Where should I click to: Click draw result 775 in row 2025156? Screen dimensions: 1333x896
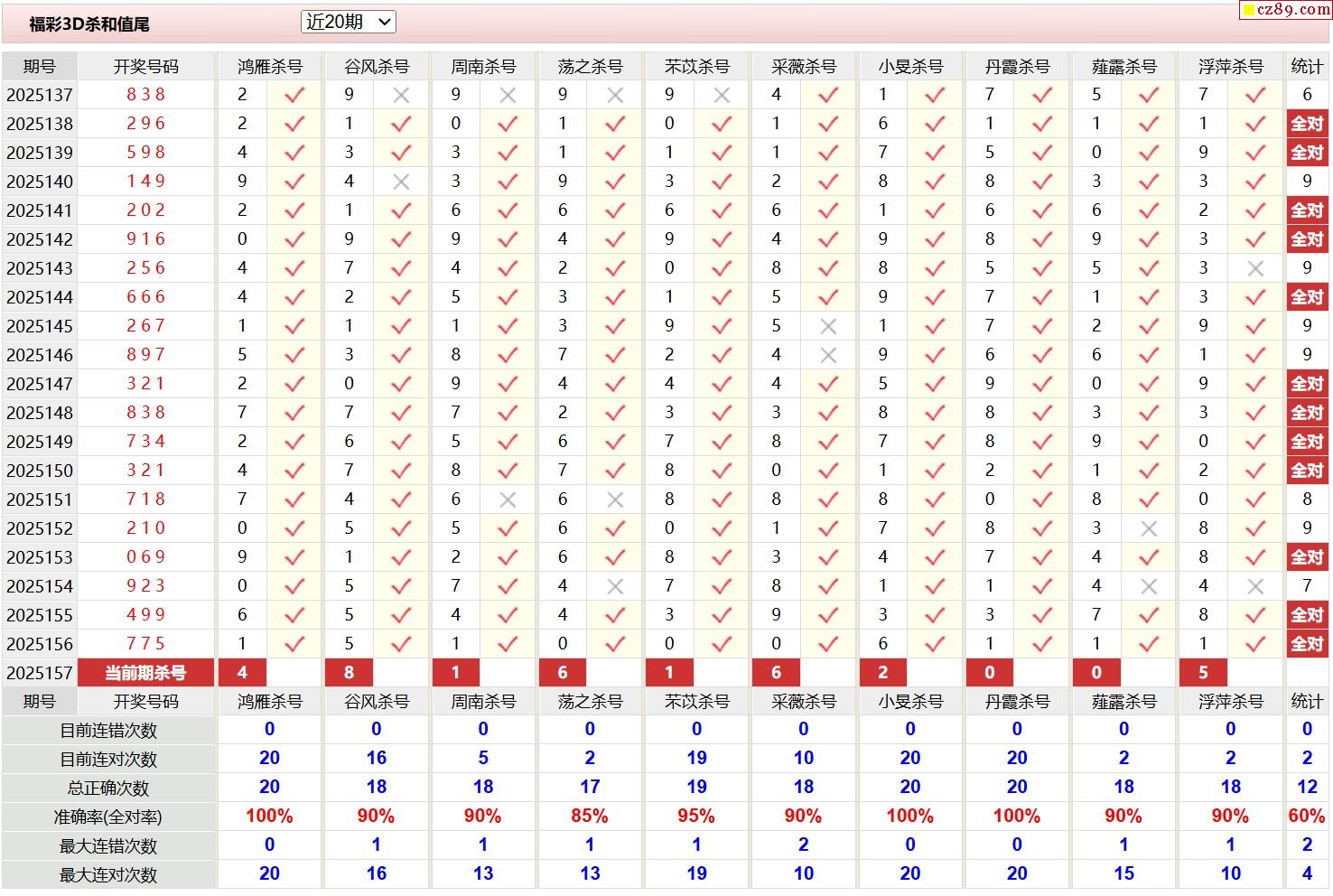[146, 643]
